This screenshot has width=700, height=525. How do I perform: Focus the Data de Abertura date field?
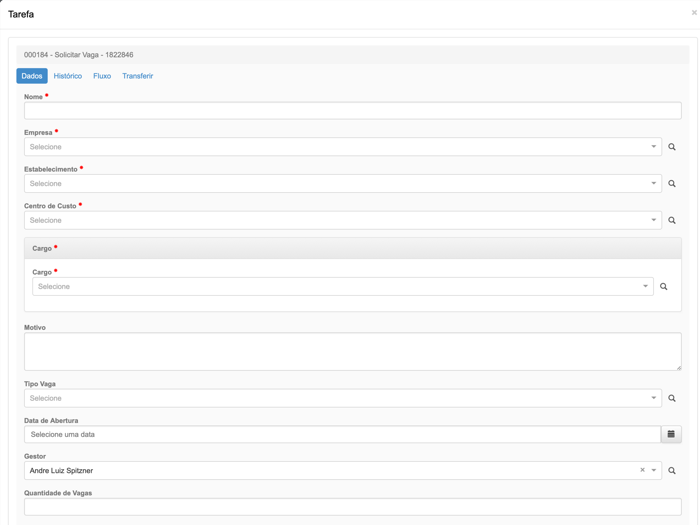tap(342, 434)
